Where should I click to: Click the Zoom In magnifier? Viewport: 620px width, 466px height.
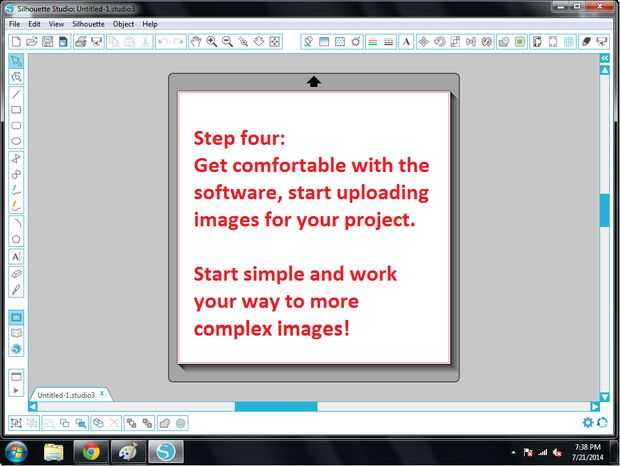pyautogui.click(x=212, y=42)
